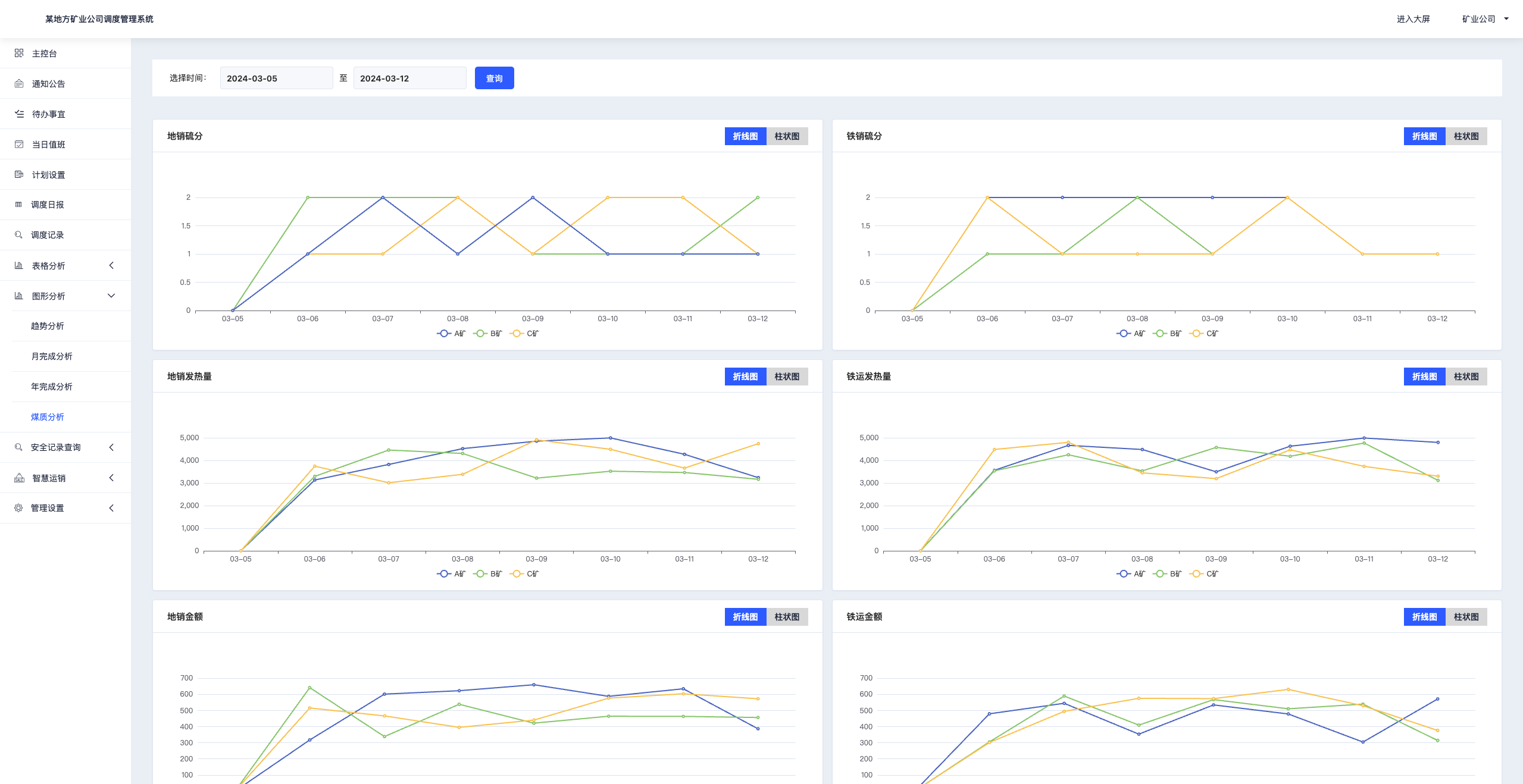Image resolution: width=1523 pixels, height=784 pixels.
Task: Toggle A矿 legend in 铁运发热量 chart
Action: click(x=1131, y=573)
